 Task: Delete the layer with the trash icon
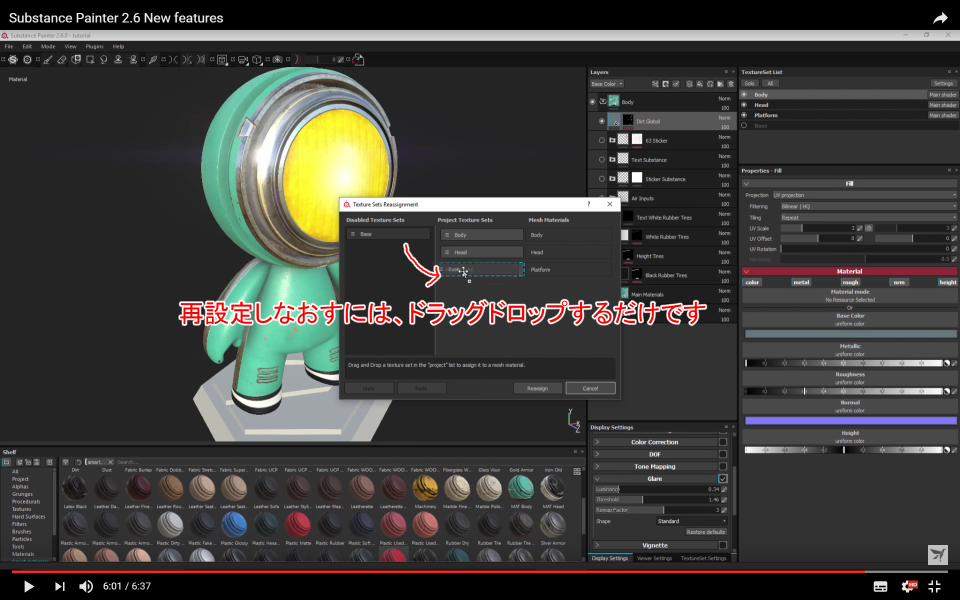tap(730, 84)
